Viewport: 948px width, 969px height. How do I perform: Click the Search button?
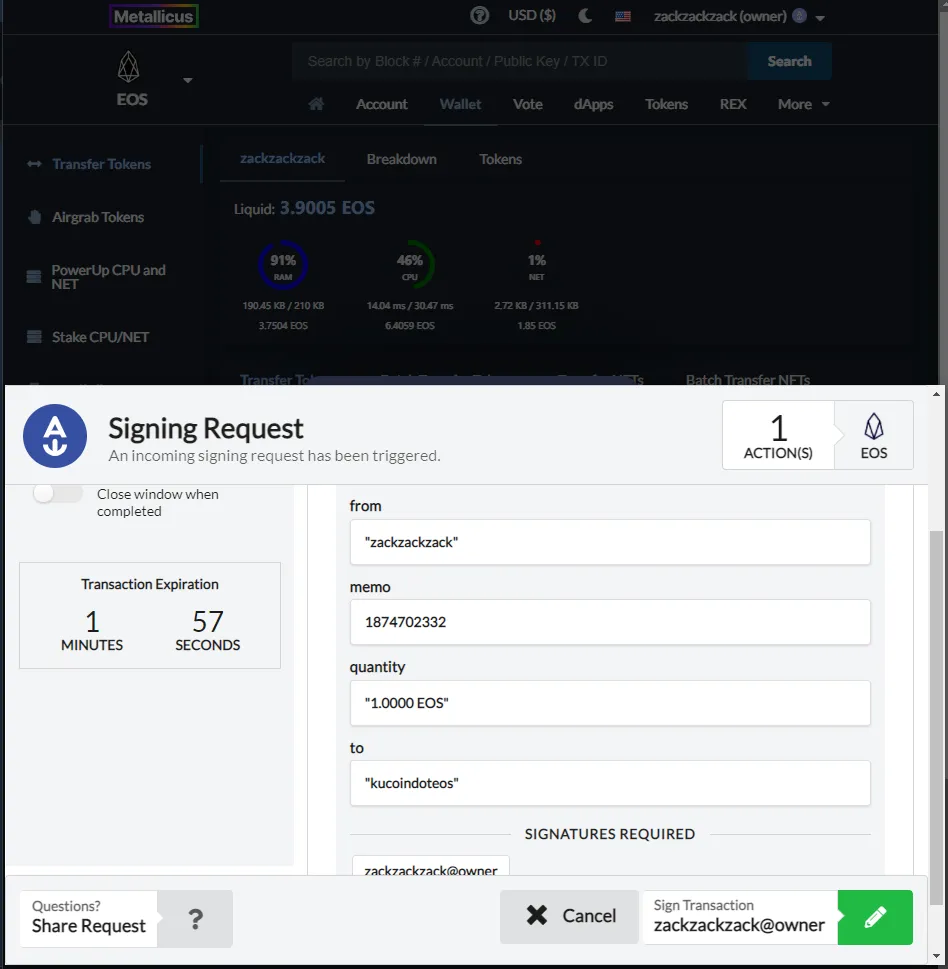click(x=789, y=61)
